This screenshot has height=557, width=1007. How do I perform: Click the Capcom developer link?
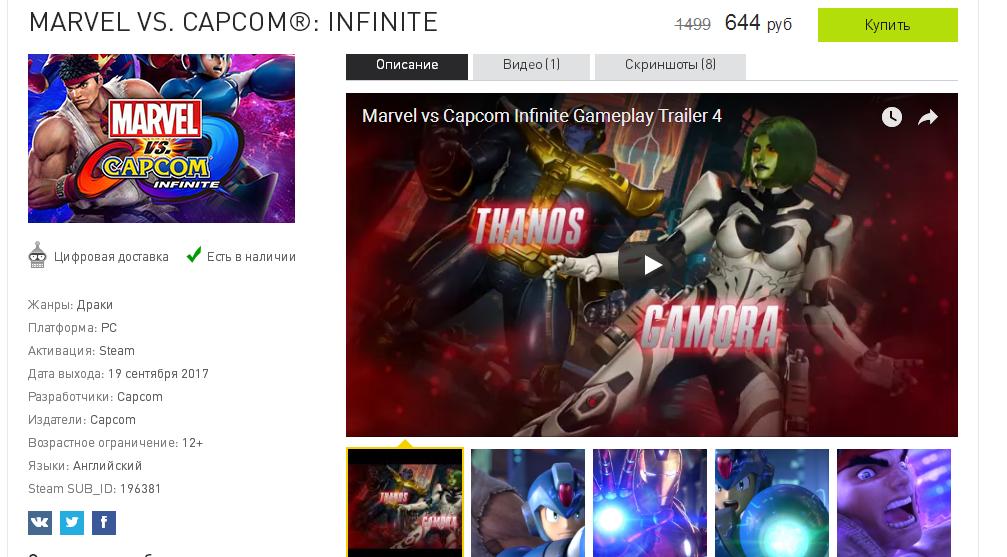click(x=139, y=396)
